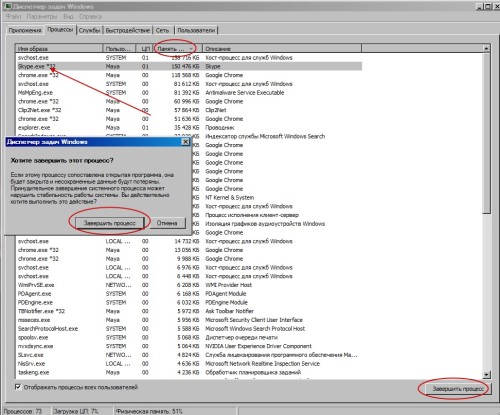Screen dimensions: 500x415
Task: Switch to the Сеть tab
Action: coord(163,30)
